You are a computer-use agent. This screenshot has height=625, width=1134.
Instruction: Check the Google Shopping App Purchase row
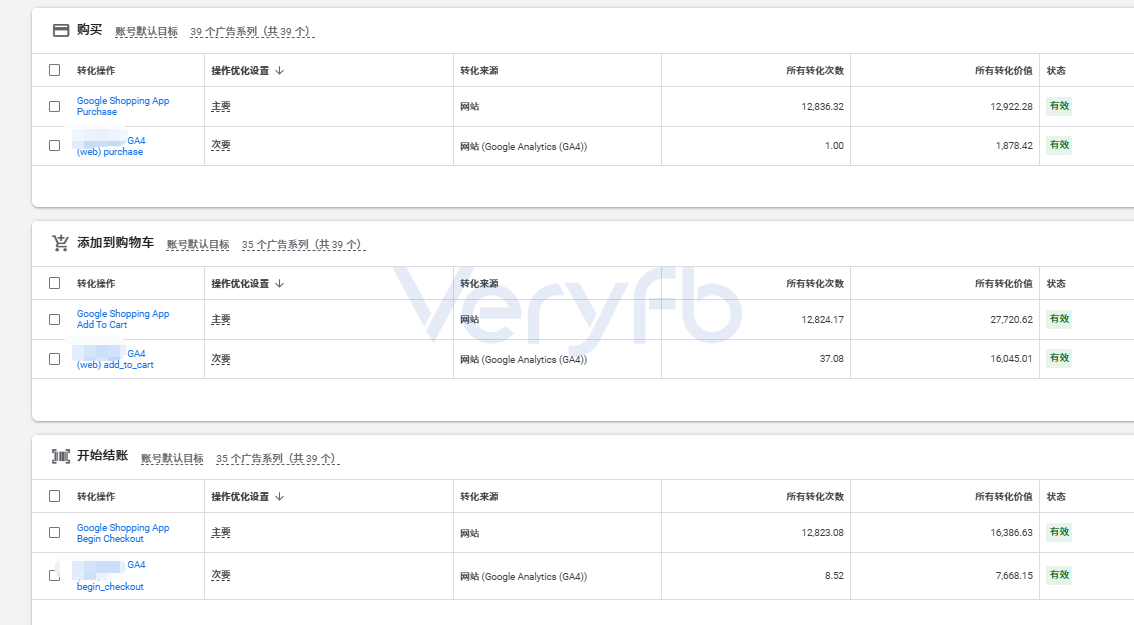[54, 106]
